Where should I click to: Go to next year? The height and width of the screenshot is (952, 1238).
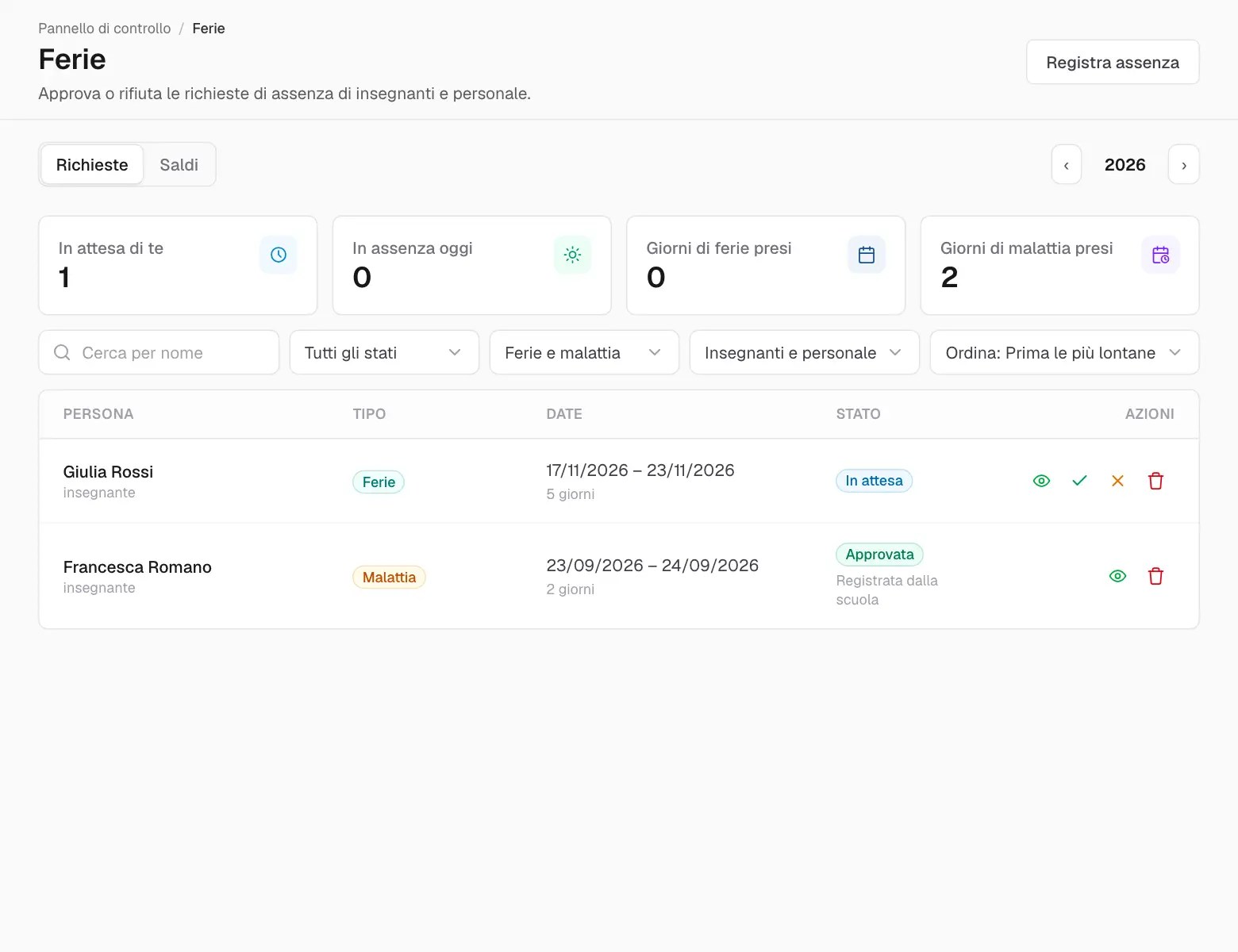1184,165
